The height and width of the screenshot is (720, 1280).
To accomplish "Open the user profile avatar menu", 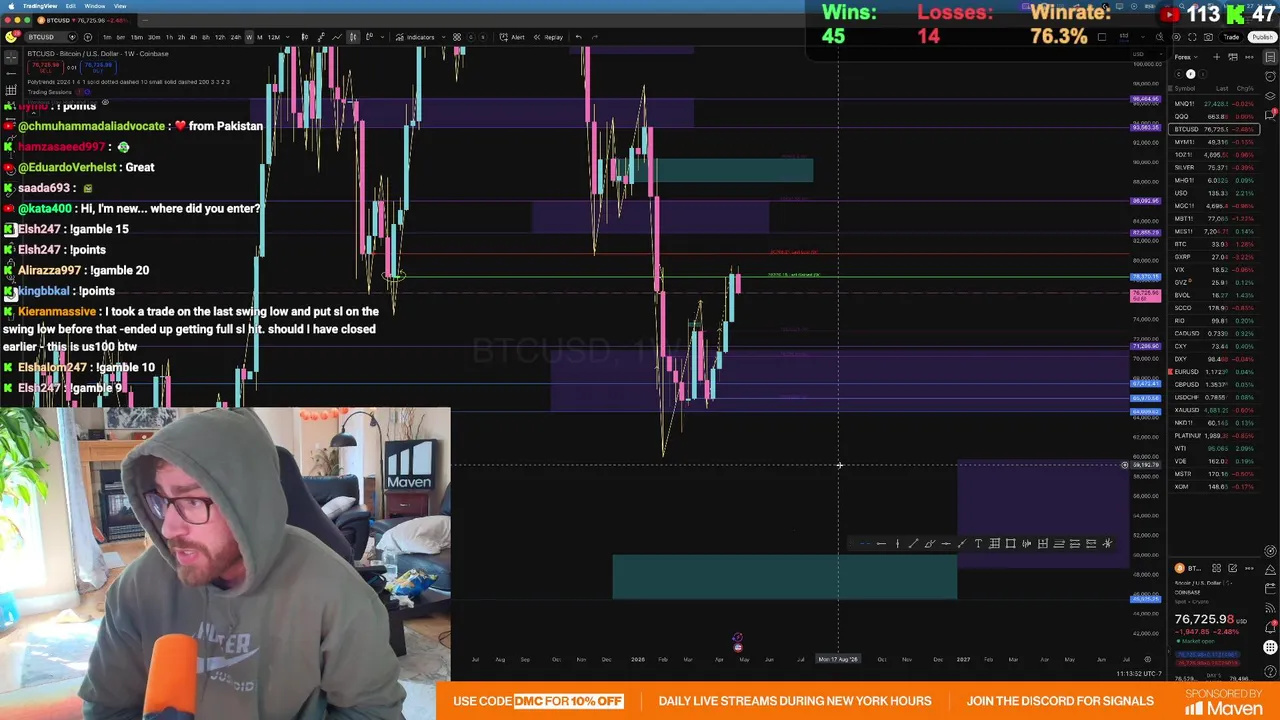I will tap(12, 37).
